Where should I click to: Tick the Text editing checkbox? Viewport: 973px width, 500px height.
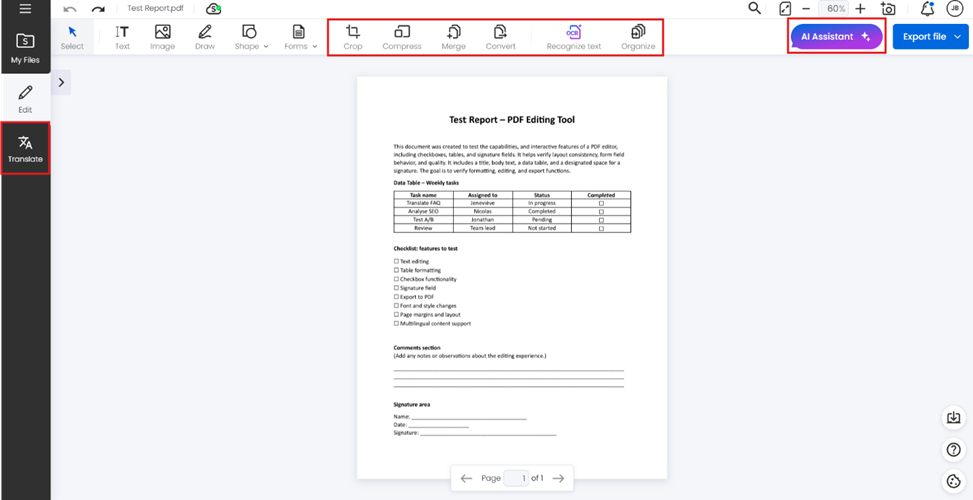396,261
